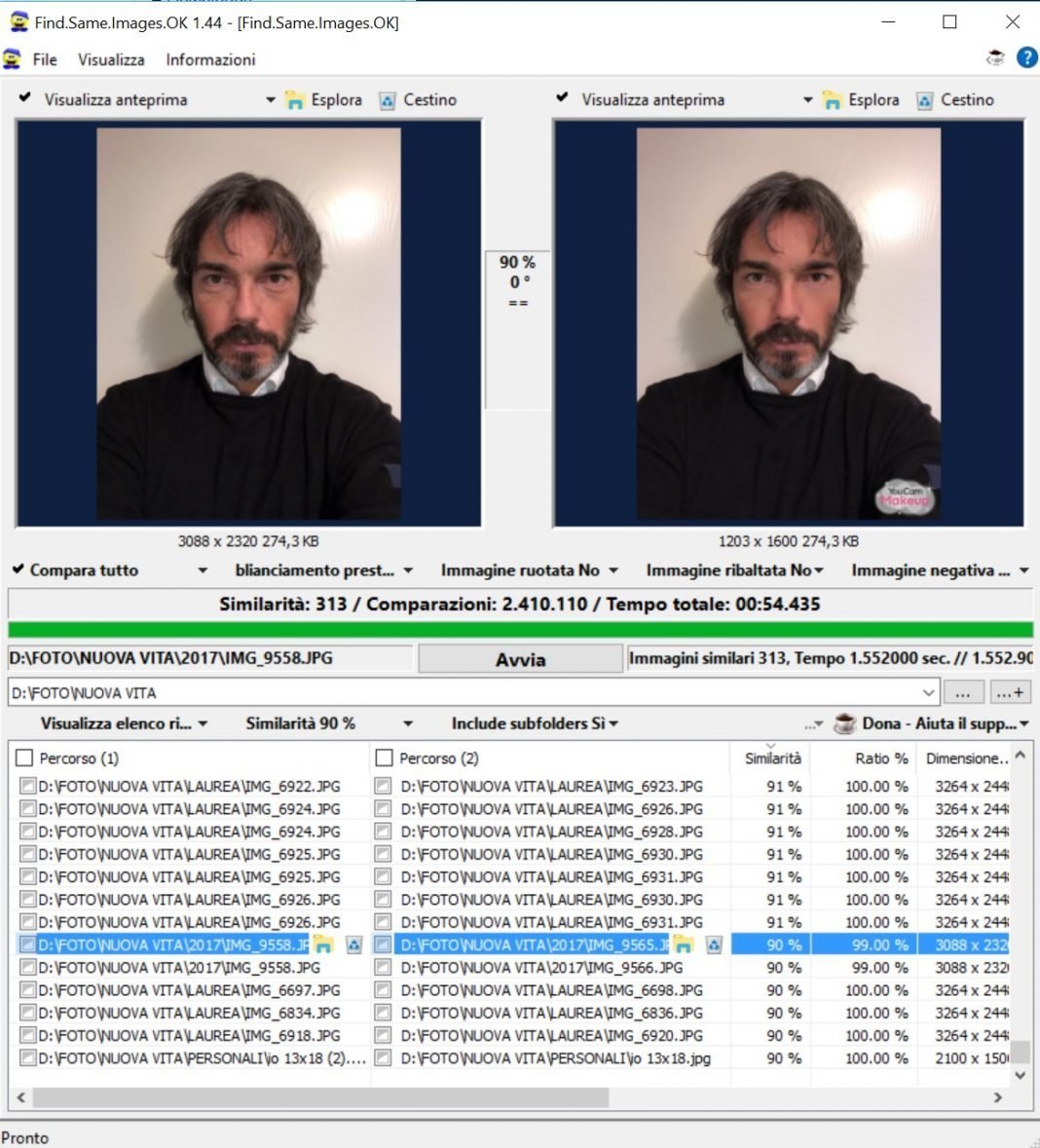
Task: Open the Informazioni menu
Action: click(210, 59)
